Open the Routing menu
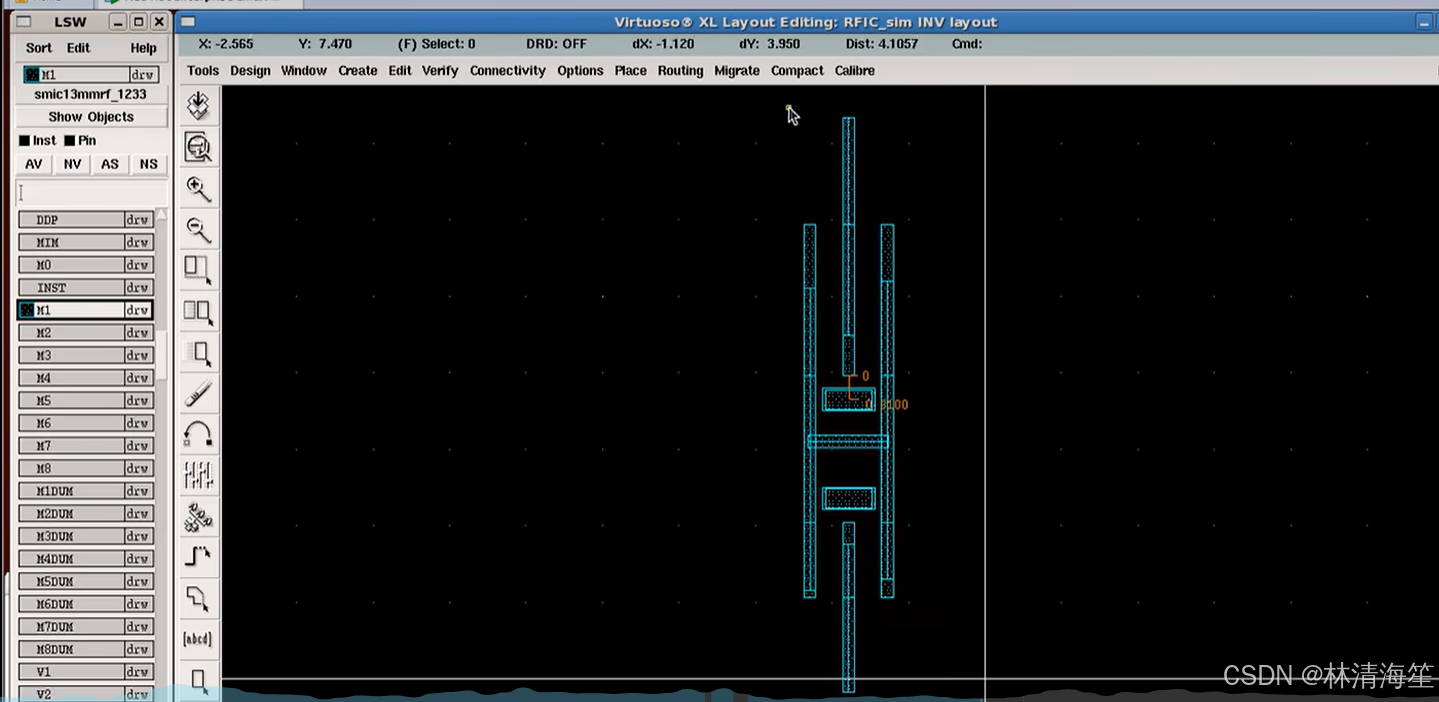The width and height of the screenshot is (1439, 702). 680,71
